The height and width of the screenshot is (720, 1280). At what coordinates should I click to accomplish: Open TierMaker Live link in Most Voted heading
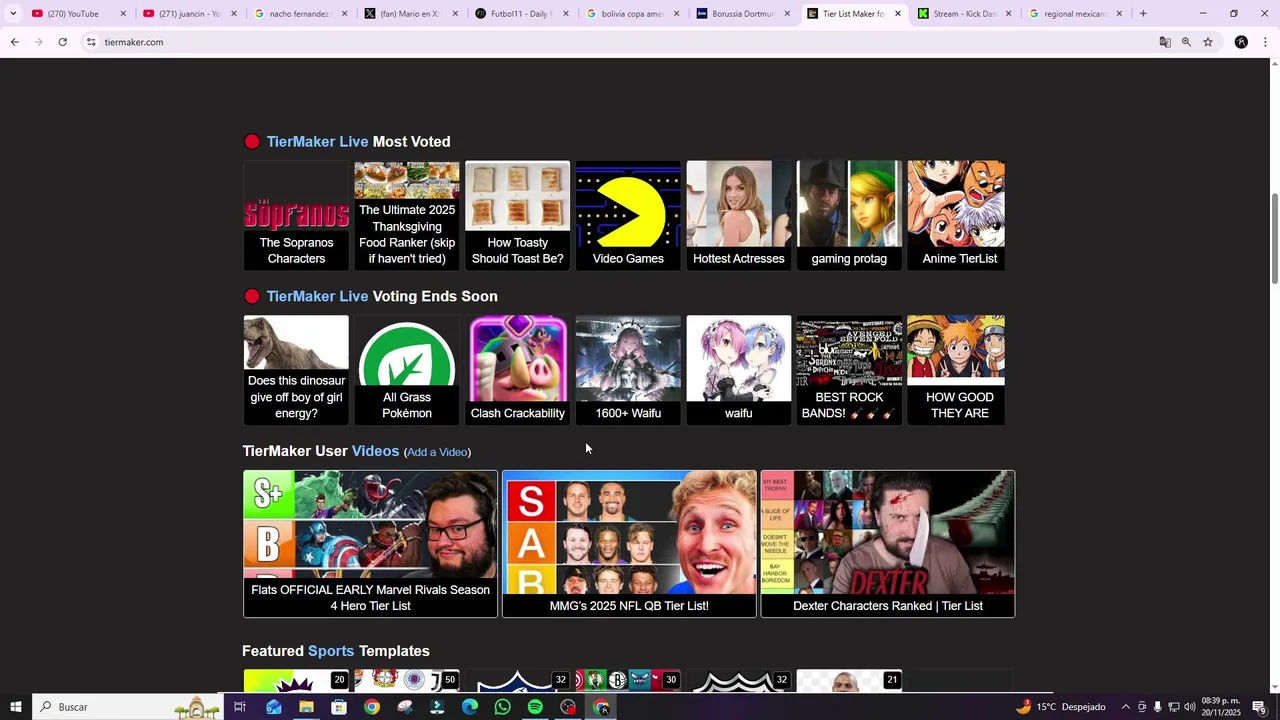point(317,142)
